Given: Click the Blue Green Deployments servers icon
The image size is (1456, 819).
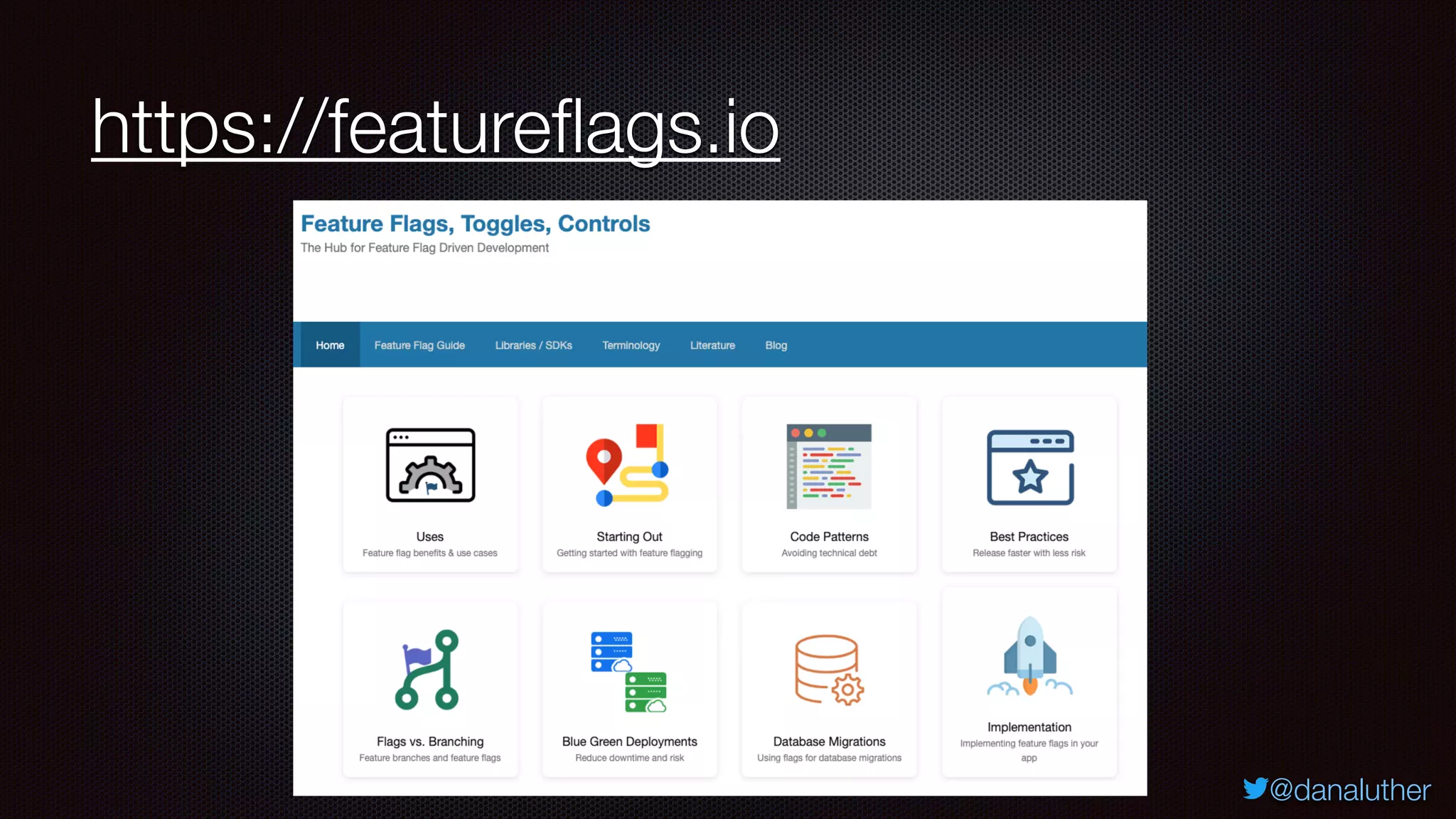Looking at the screenshot, I should coord(628,672).
